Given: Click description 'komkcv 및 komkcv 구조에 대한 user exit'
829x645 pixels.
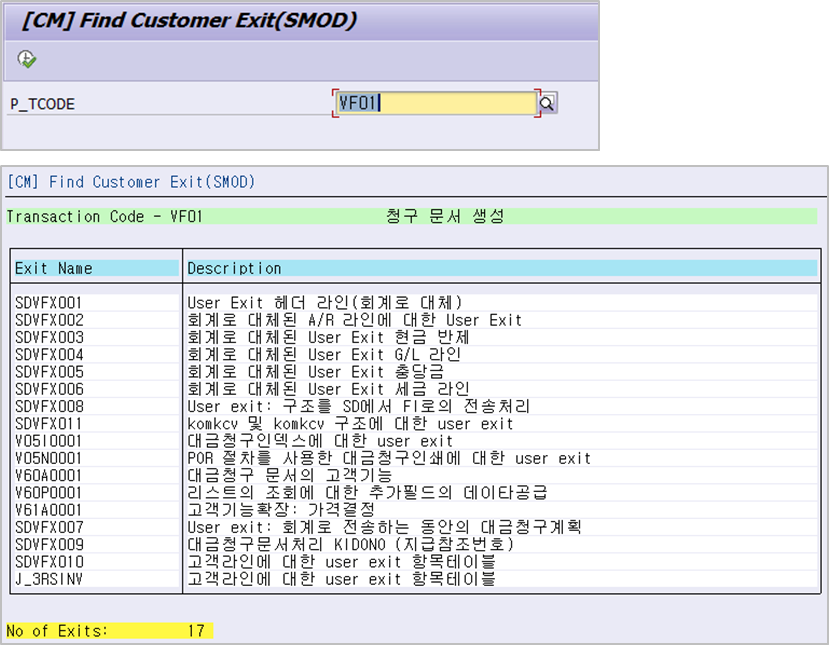Looking at the screenshot, I should click(x=351, y=424).
